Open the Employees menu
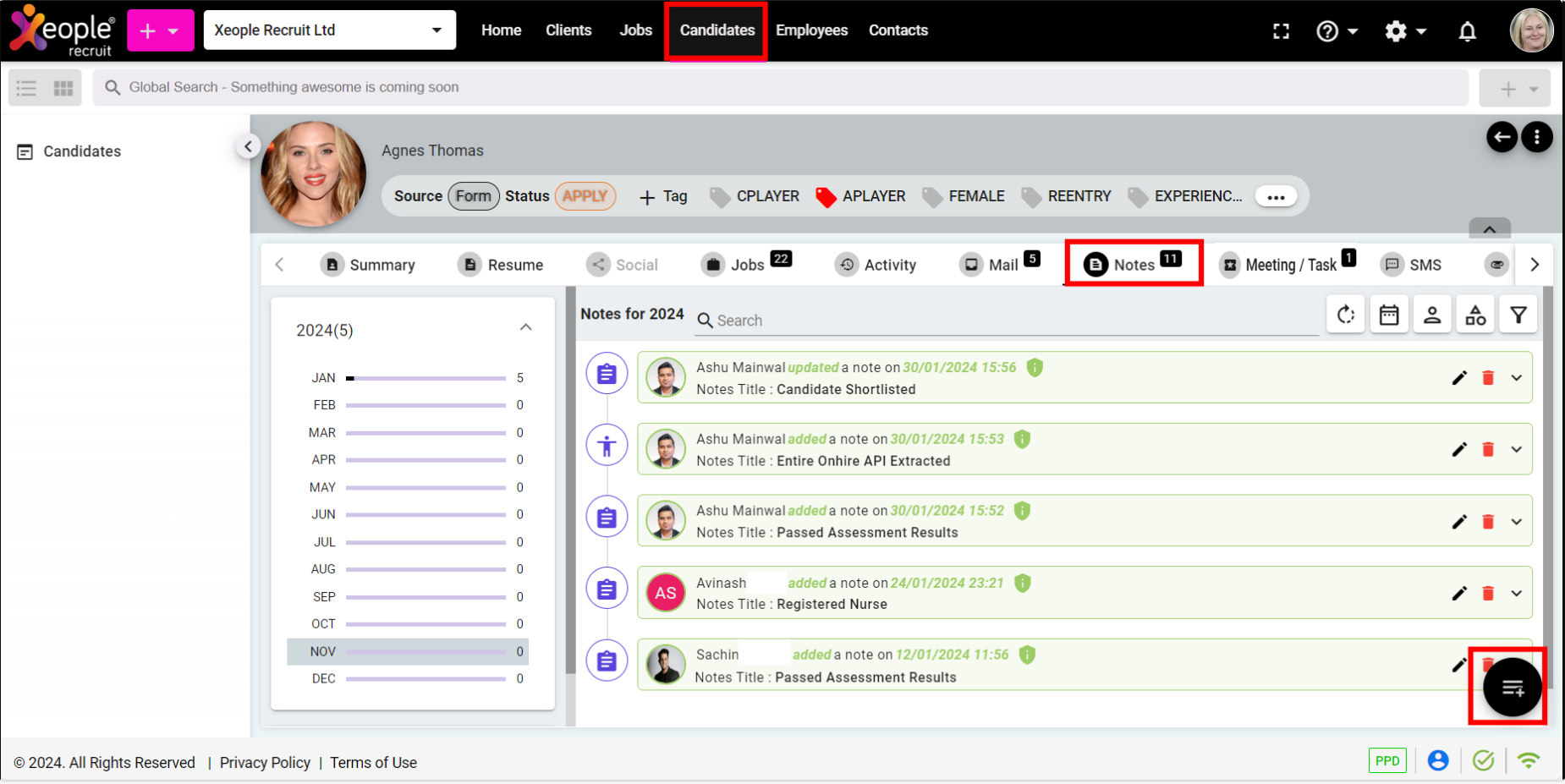Image resolution: width=1565 pixels, height=784 pixels. (x=811, y=30)
